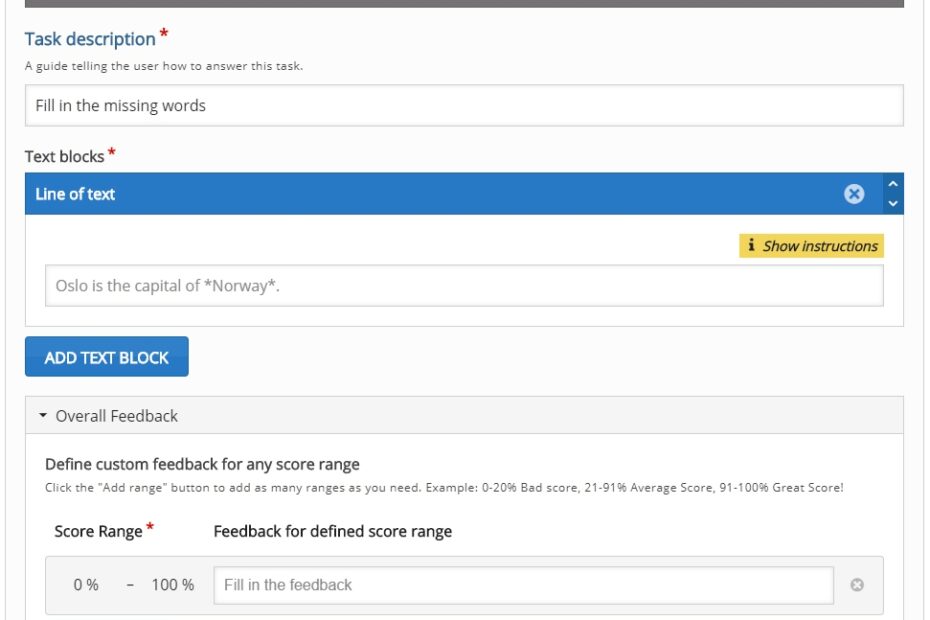
Task: Click the ADD TEXT BLOCK button
Action: click(107, 357)
